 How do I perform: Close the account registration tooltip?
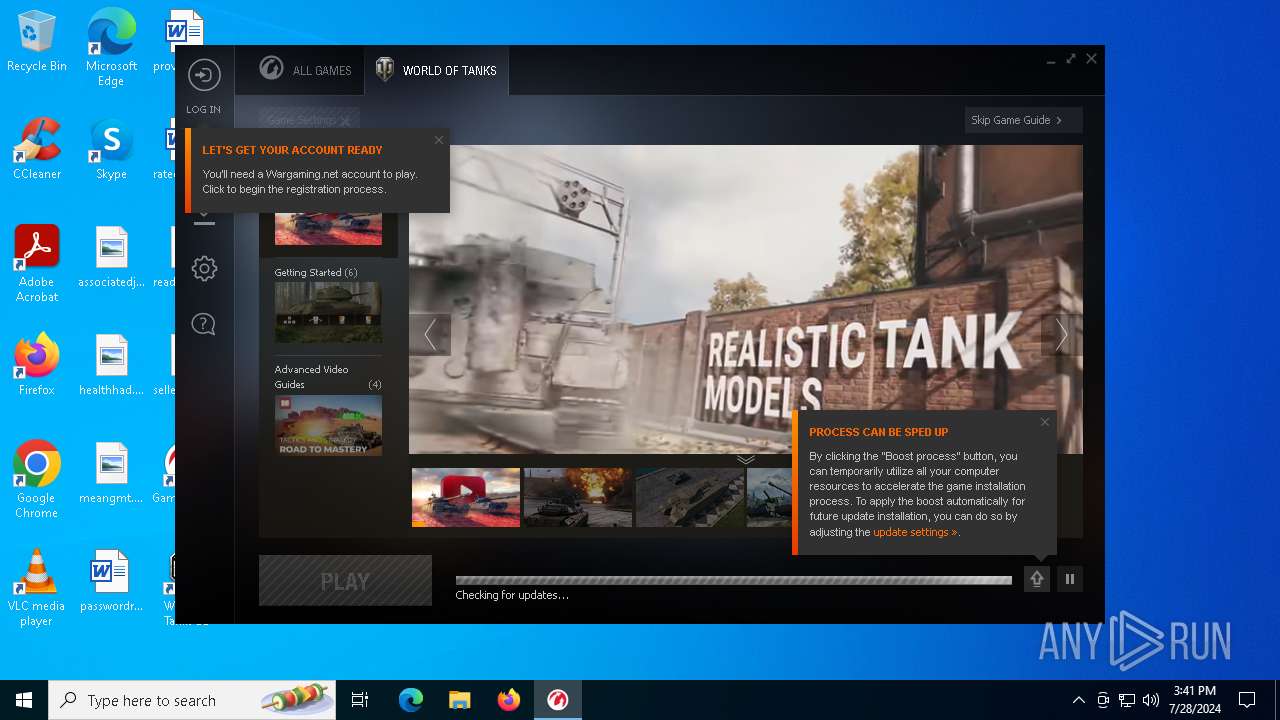438,140
